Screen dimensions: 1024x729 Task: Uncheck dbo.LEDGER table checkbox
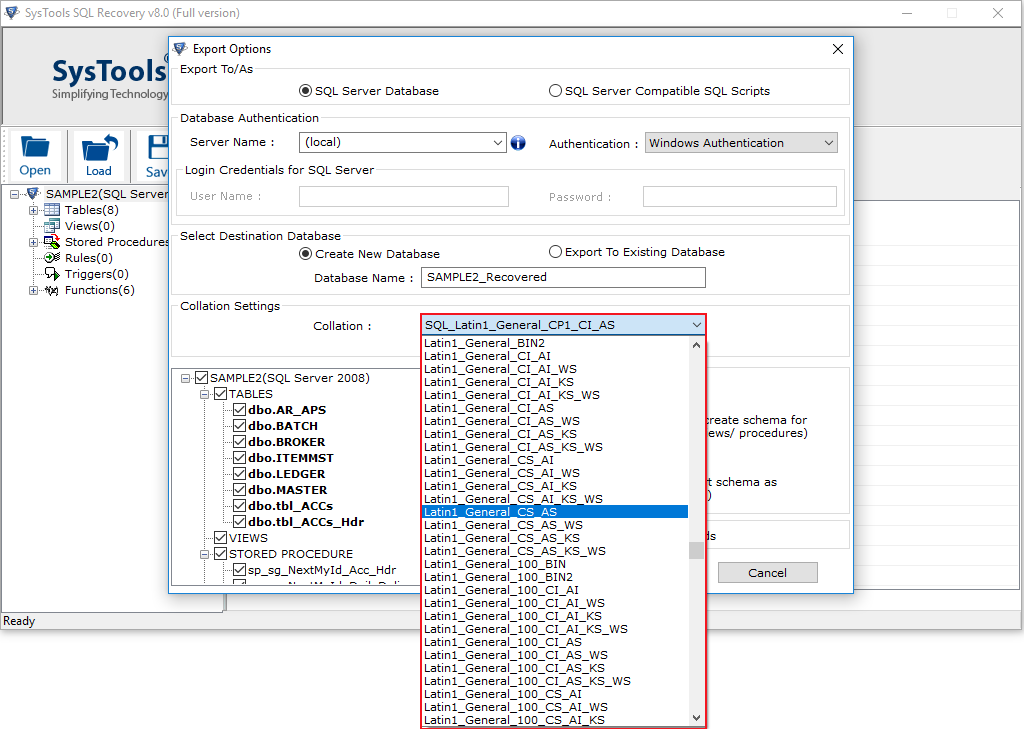click(240, 474)
